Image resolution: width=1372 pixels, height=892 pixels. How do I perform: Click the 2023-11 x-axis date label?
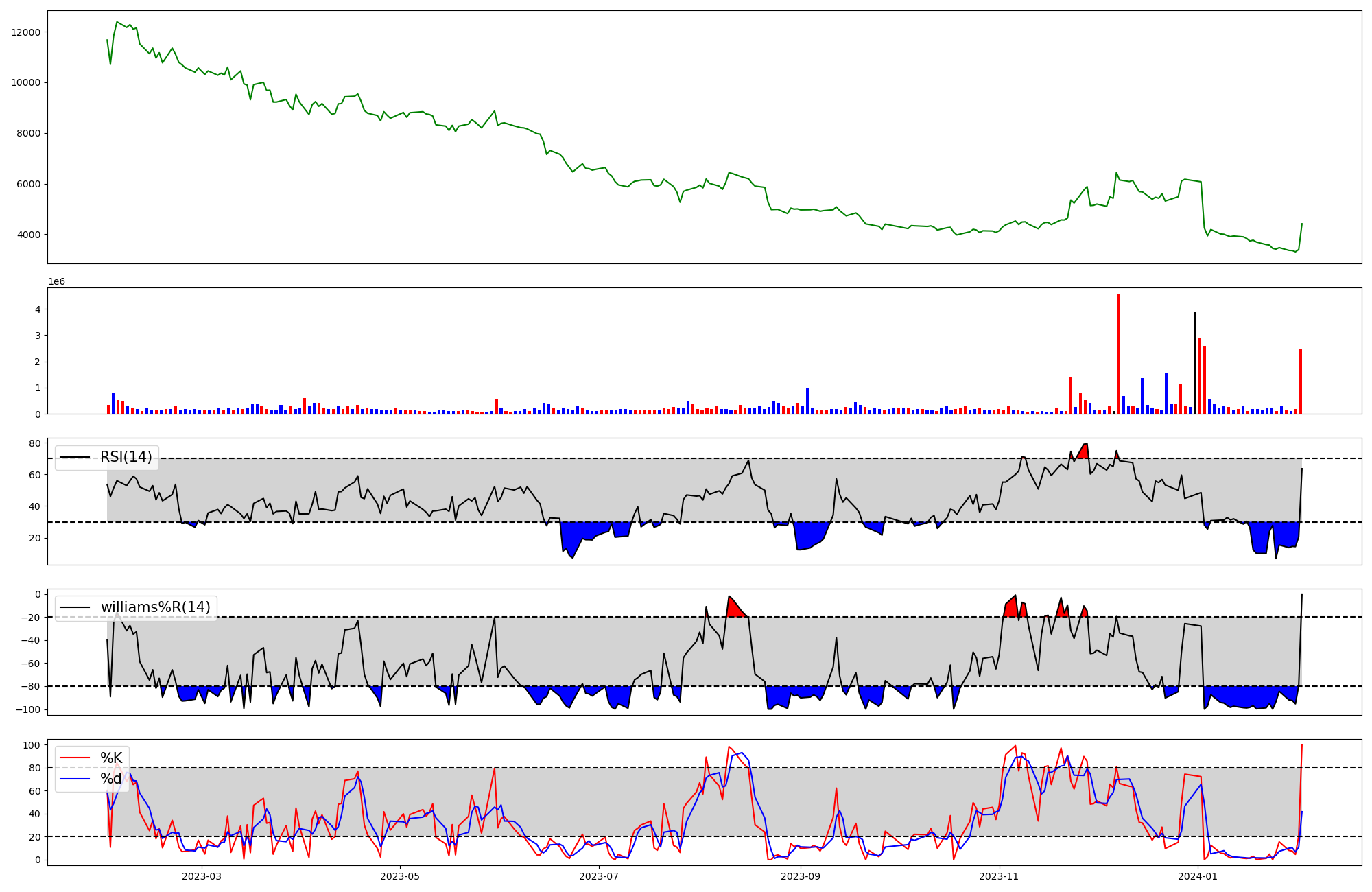tap(999, 876)
